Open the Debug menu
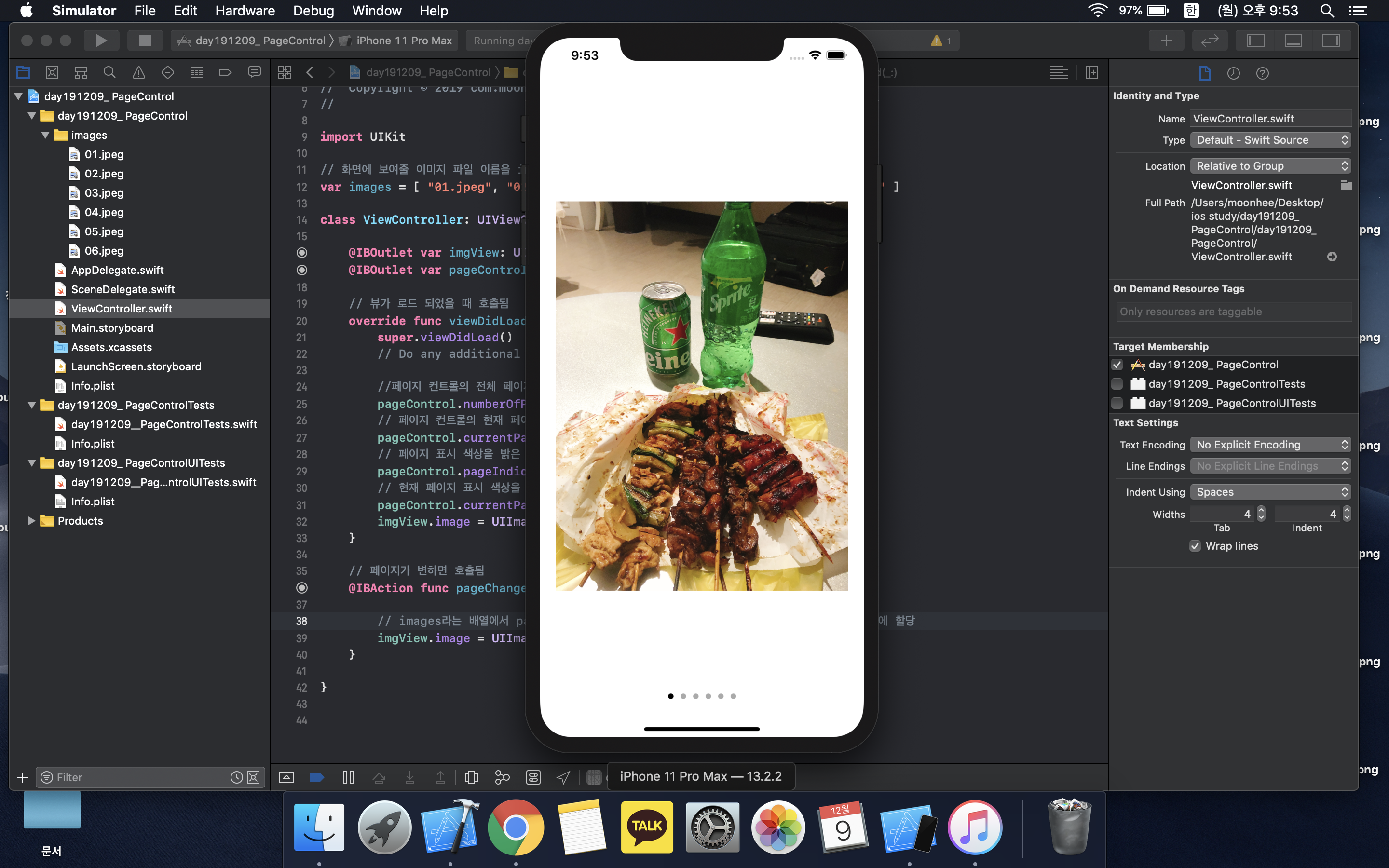 tap(313, 10)
